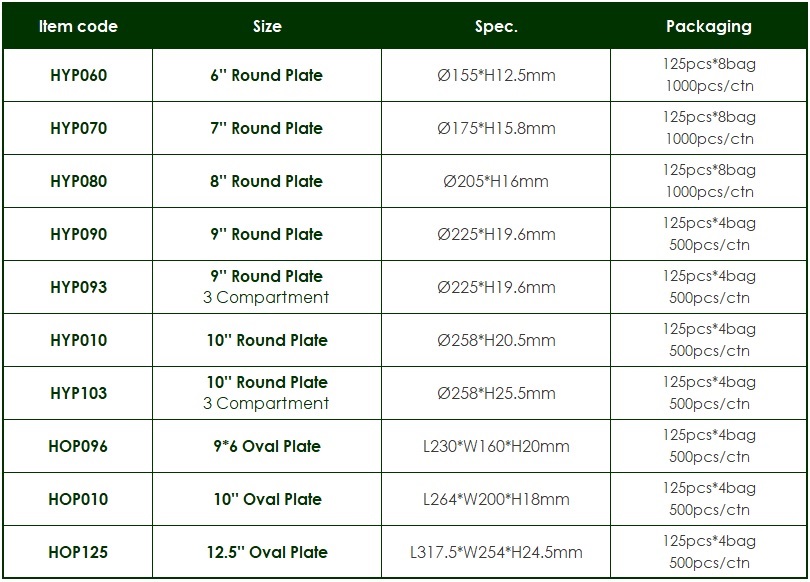Screen dimensions: 810x582
Task: Click the 12.5" Oval Plate cell
Action: tap(267, 552)
